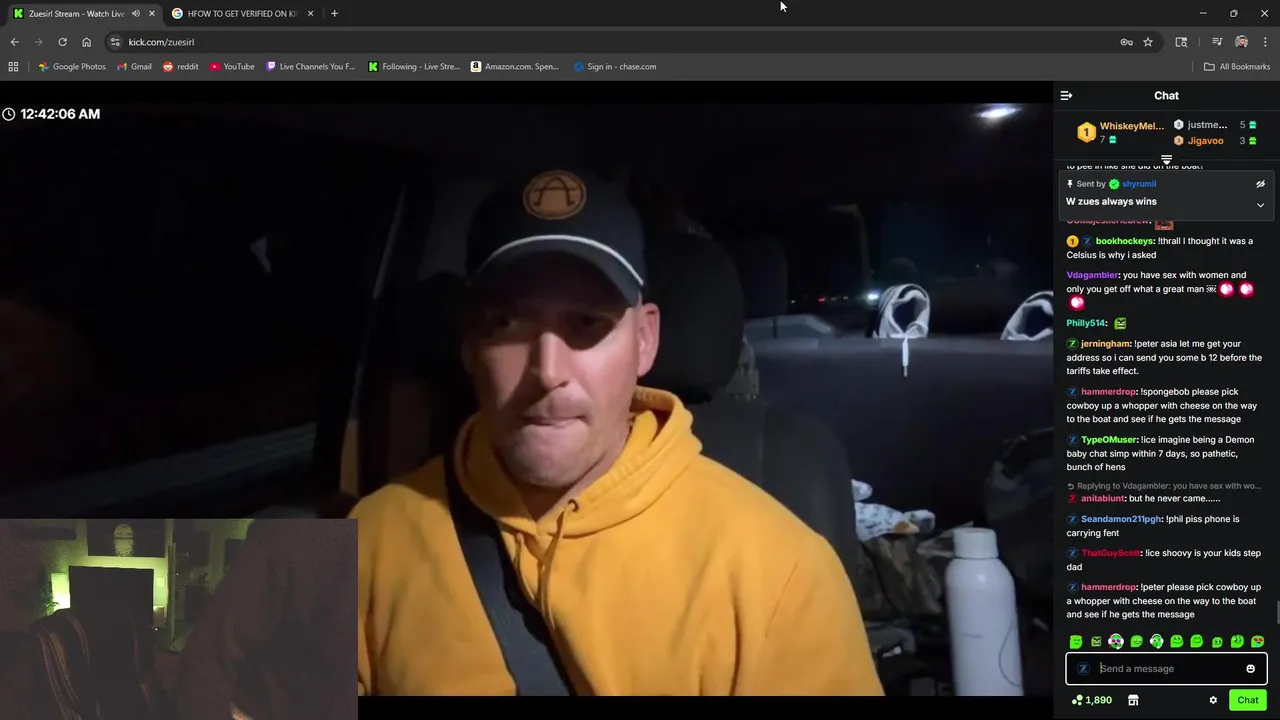Close the Zuesirl Stream tab
The image size is (1280, 720).
pyautogui.click(x=152, y=14)
